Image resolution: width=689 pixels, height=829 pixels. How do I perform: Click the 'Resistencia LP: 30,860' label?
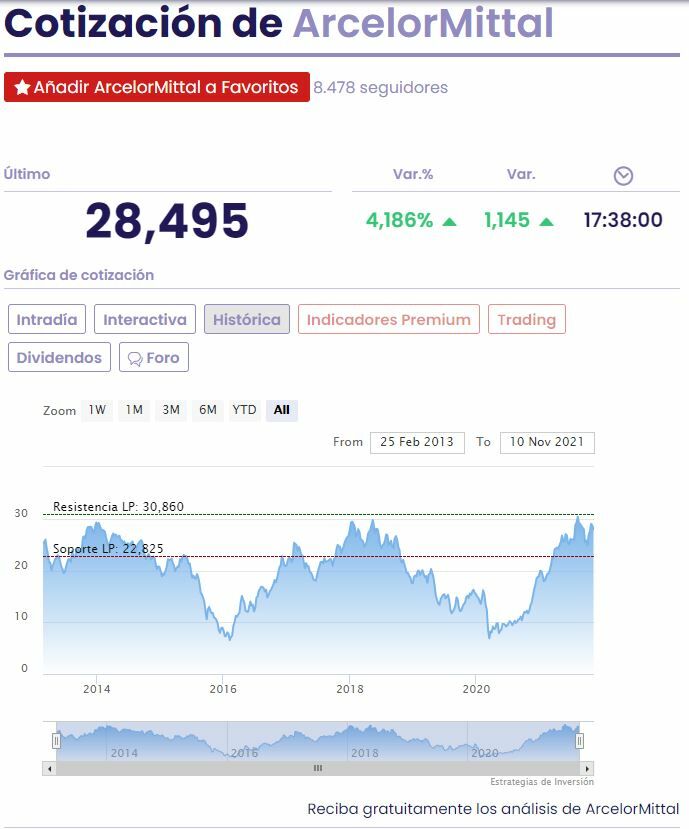(118, 506)
